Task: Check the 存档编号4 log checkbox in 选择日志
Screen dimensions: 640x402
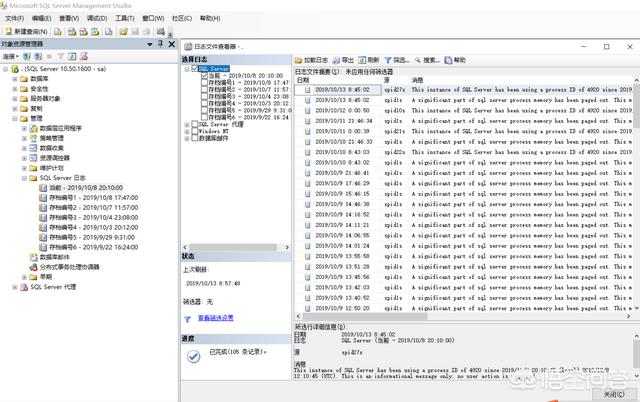Action: [204, 103]
